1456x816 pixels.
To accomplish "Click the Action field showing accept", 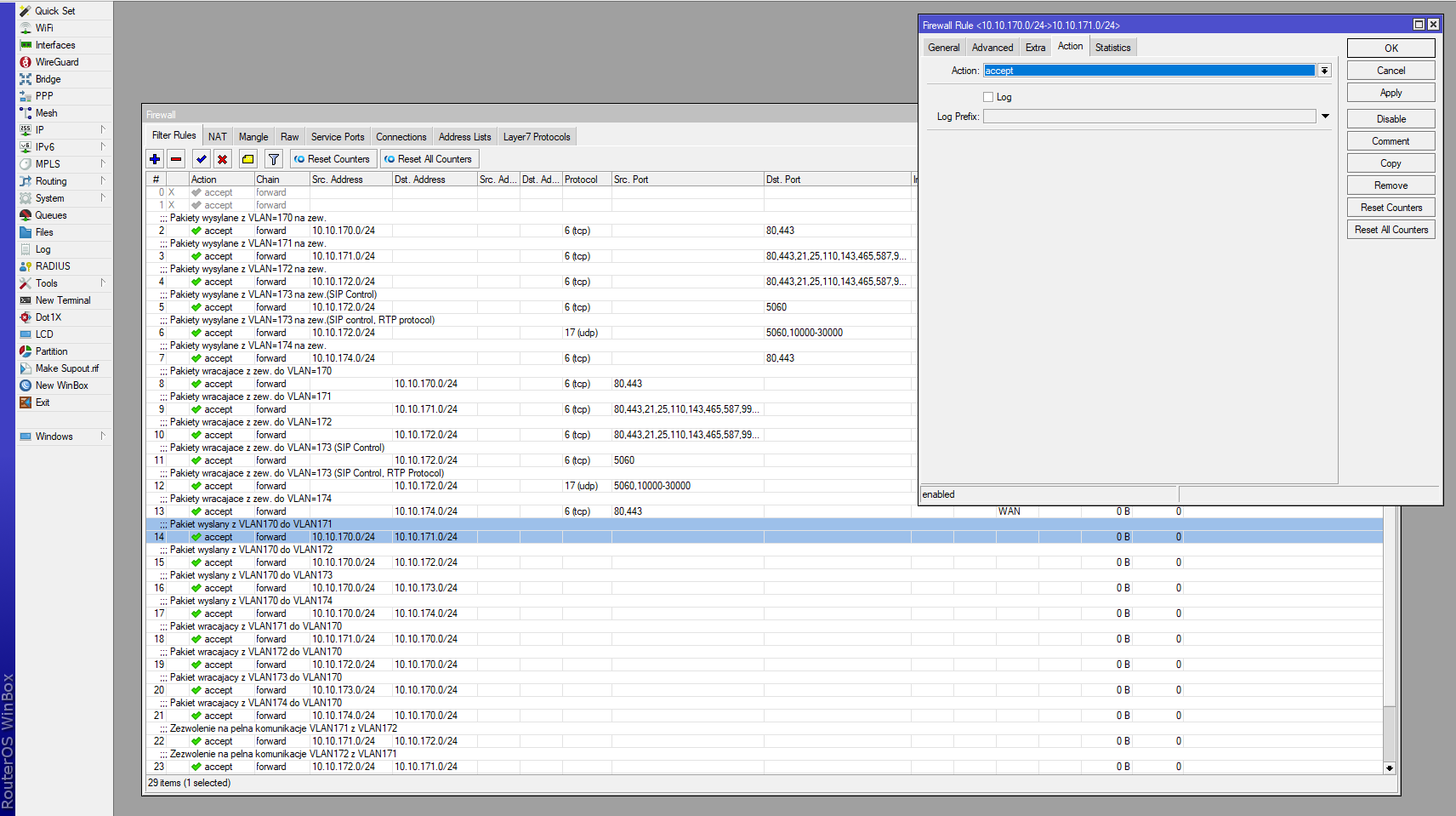I will 1149,71.
